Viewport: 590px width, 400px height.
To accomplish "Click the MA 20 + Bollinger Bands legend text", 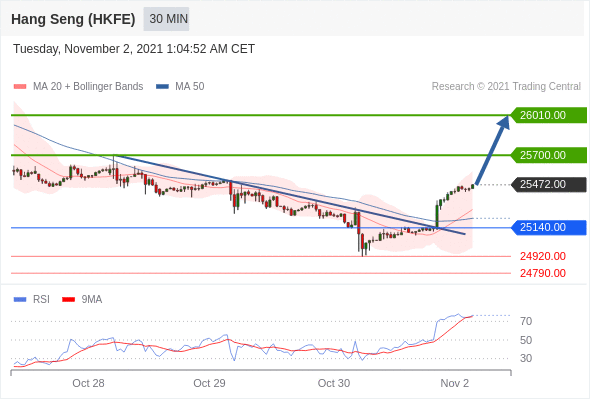I will pyautogui.click(x=88, y=87).
